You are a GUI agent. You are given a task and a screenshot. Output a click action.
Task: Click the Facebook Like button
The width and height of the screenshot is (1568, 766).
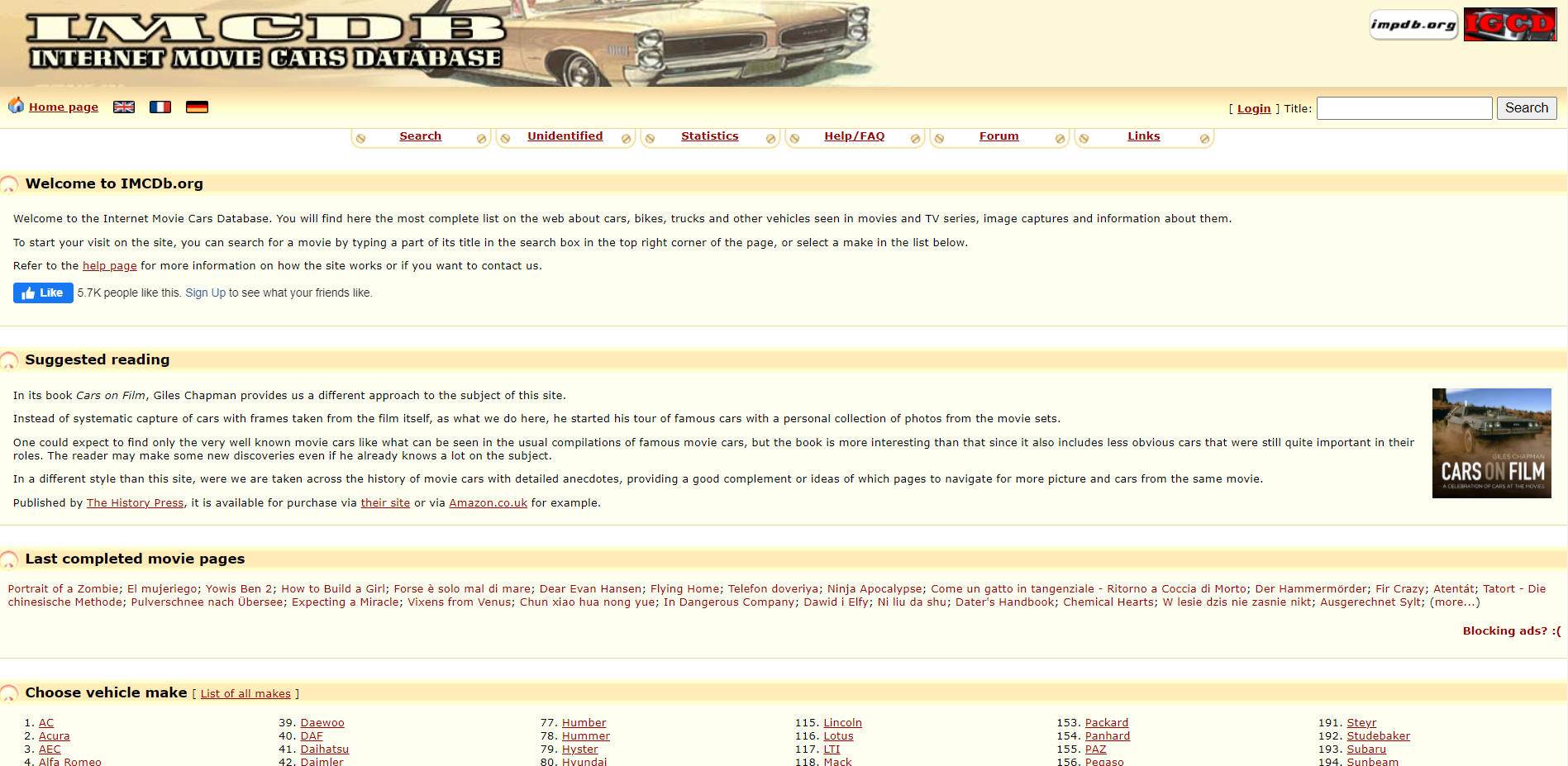[43, 293]
